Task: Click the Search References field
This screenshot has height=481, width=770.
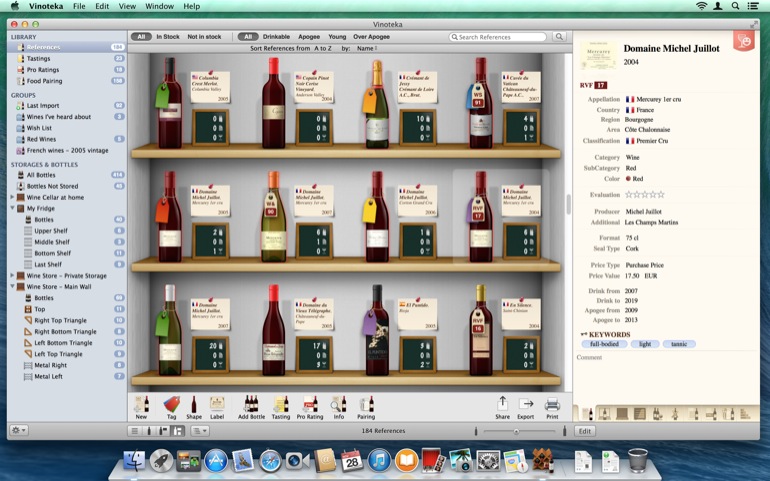Action: coord(497,37)
